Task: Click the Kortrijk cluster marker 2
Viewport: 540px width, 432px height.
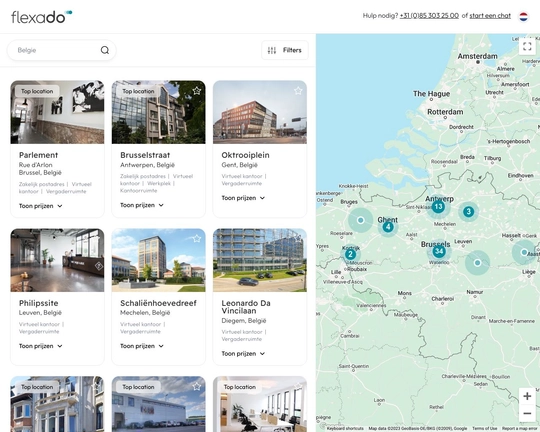Action: [x=350, y=255]
